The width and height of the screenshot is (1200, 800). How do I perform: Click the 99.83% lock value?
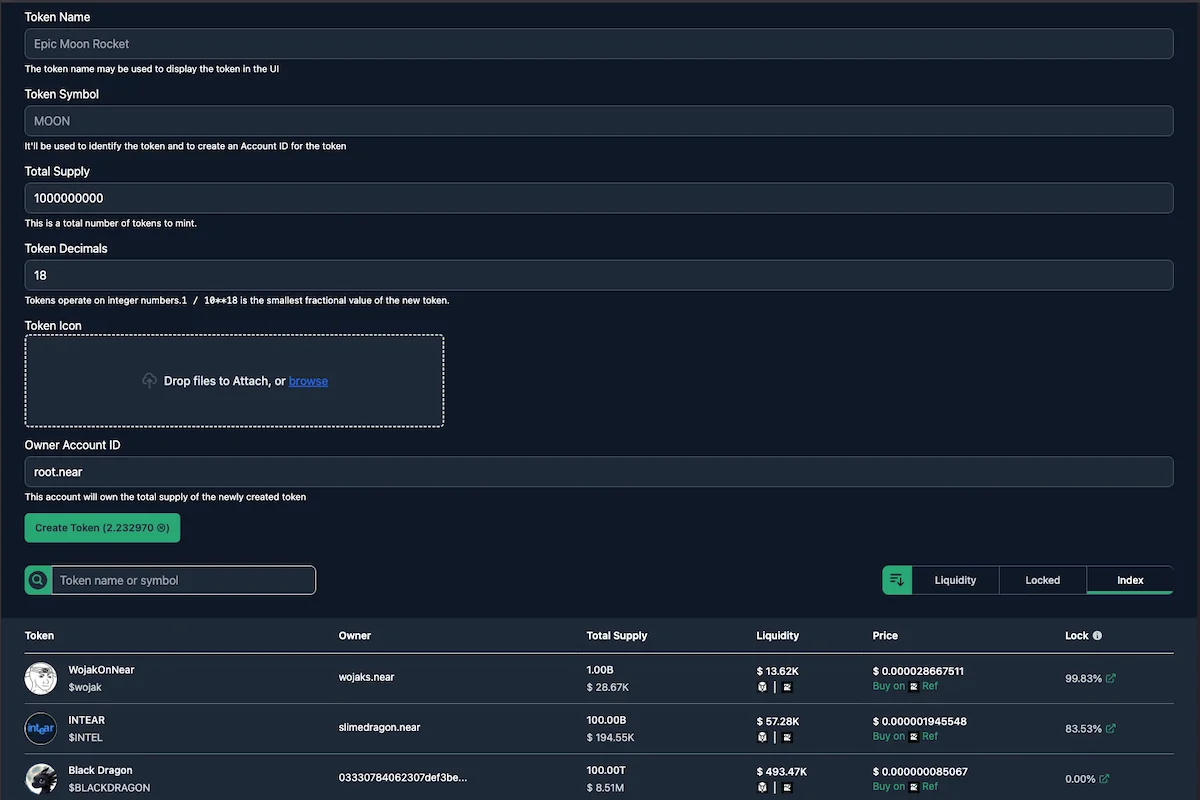click(x=1084, y=678)
